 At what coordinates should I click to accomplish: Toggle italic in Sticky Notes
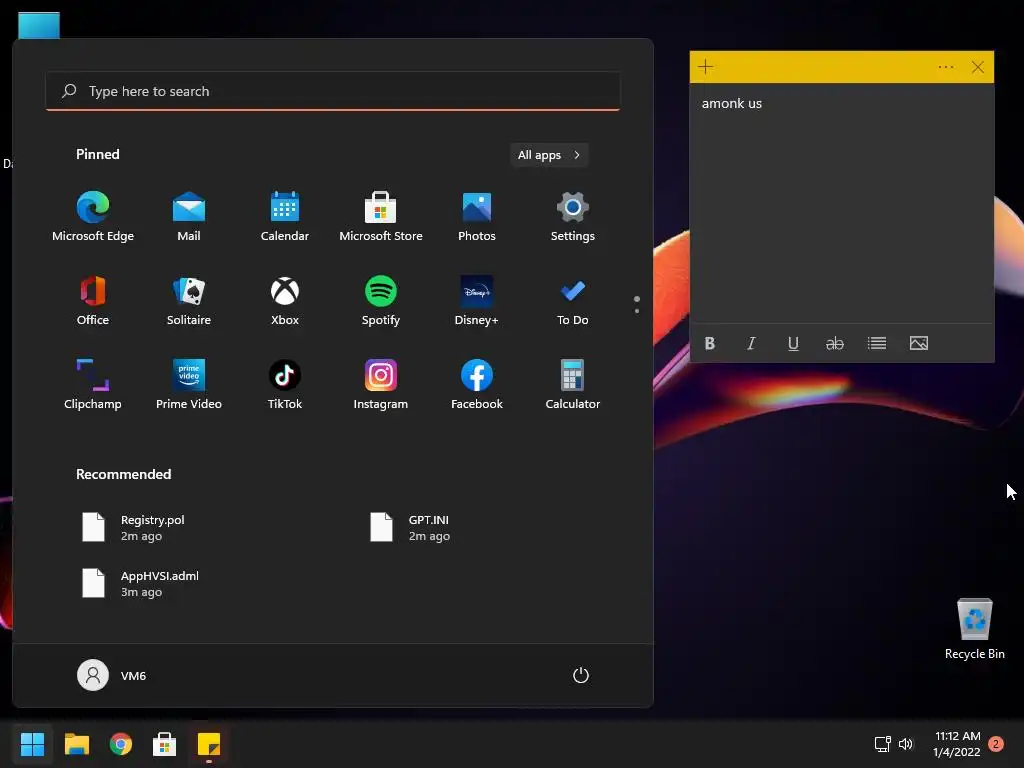point(752,344)
